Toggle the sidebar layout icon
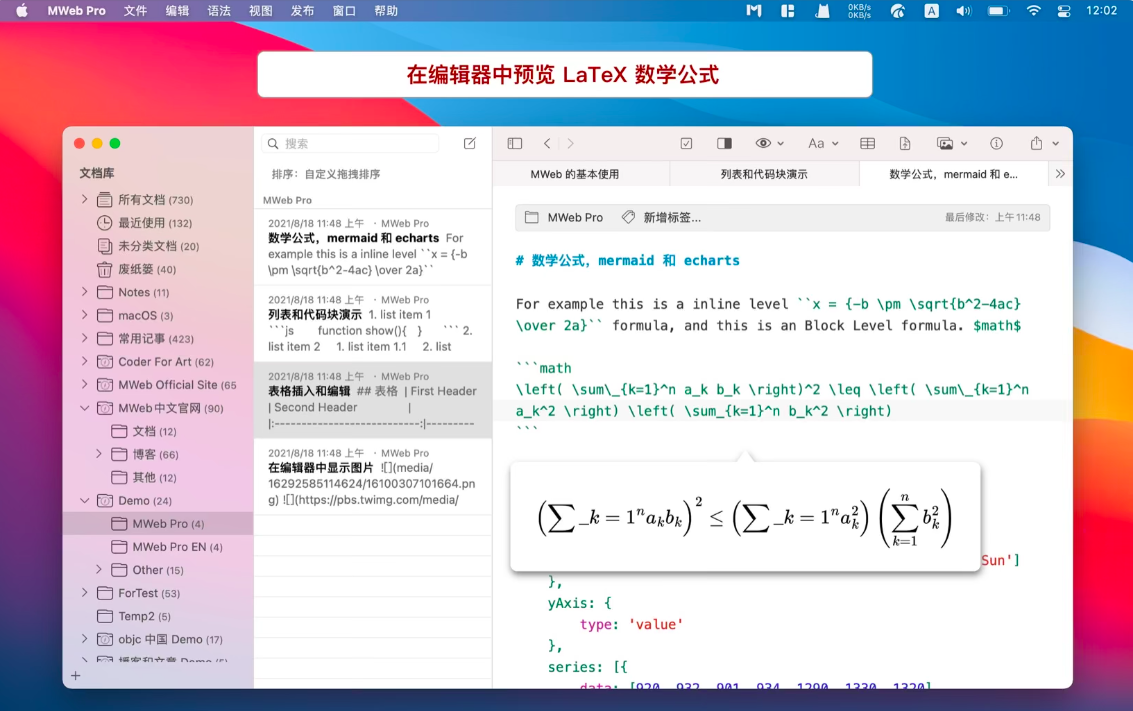1133x711 pixels. click(x=514, y=143)
